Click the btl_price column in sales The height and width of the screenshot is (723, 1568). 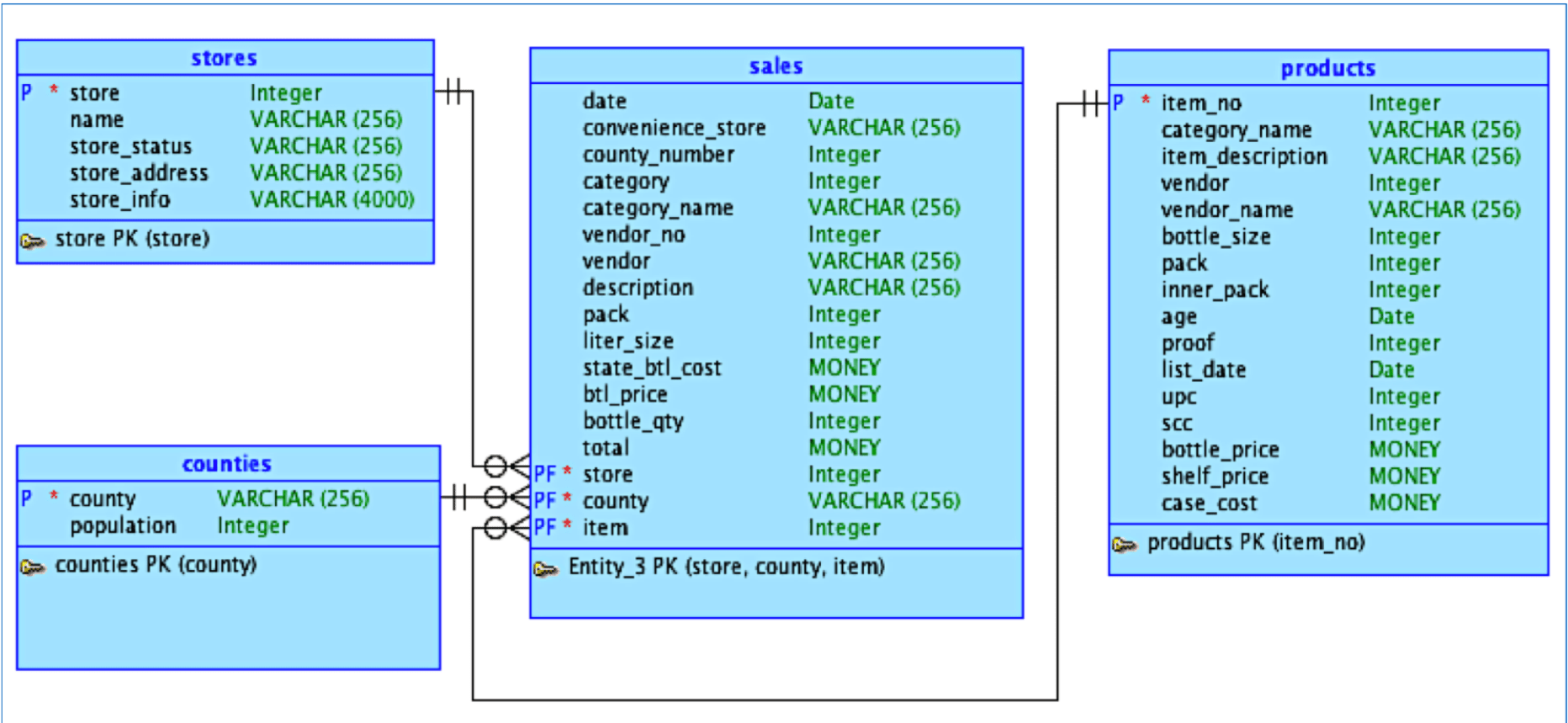tap(625, 394)
